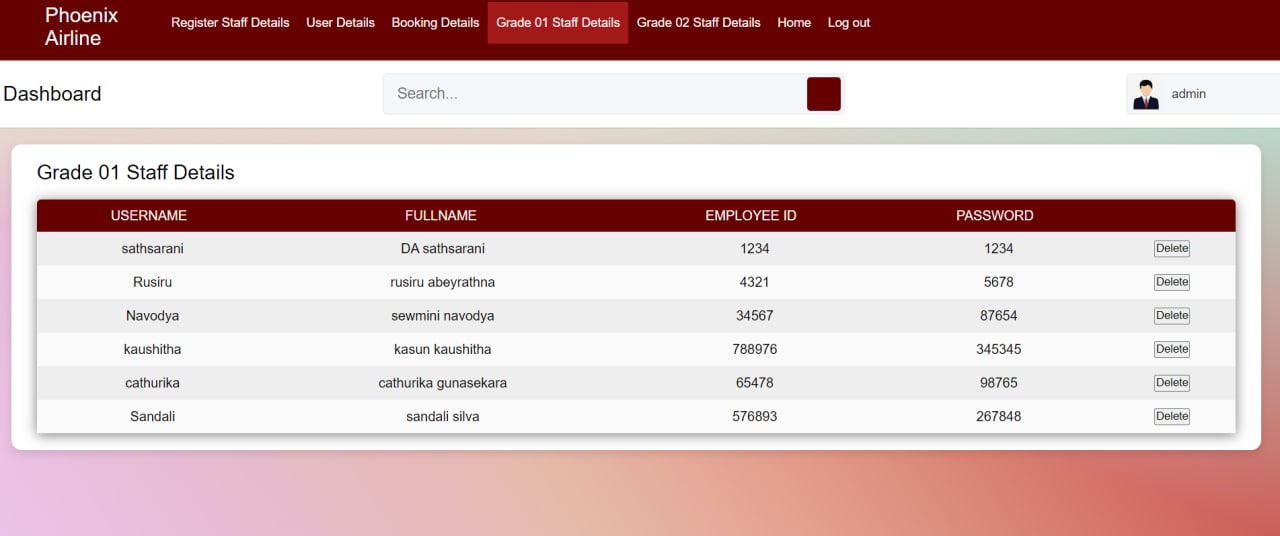Select username cell Sandali
1280x536 pixels.
(153, 416)
